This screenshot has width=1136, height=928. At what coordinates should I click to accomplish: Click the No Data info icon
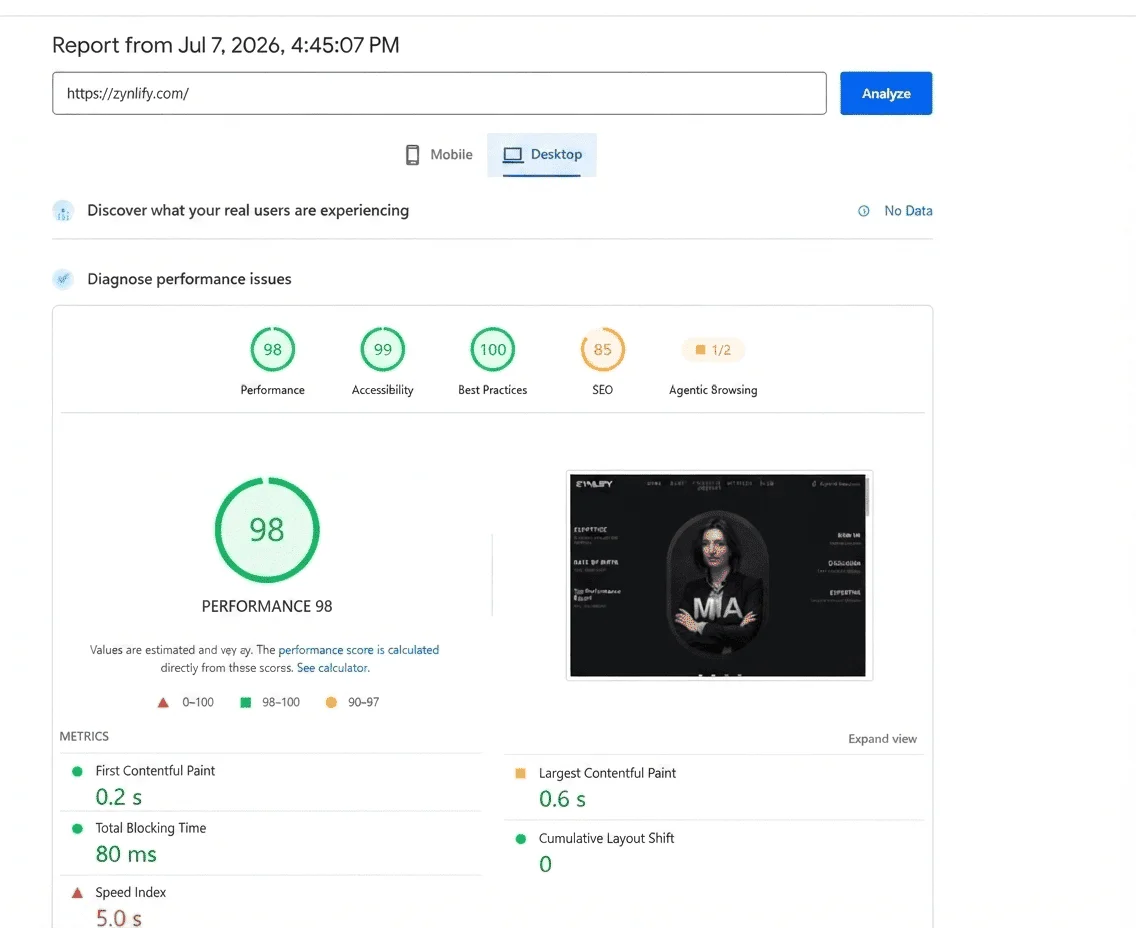pos(864,211)
